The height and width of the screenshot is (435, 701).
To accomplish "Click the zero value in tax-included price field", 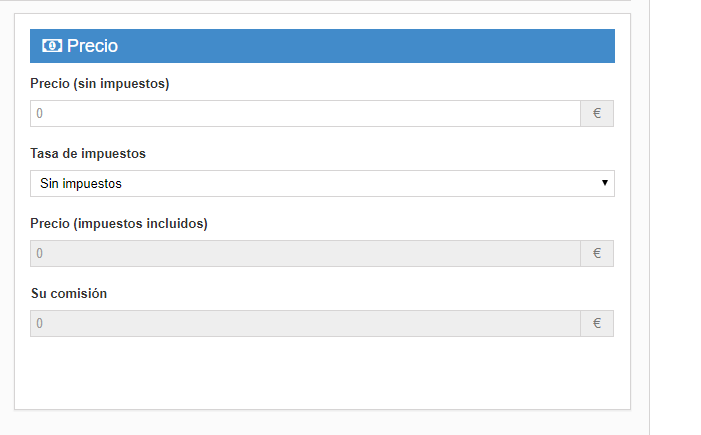I will (x=40, y=254).
